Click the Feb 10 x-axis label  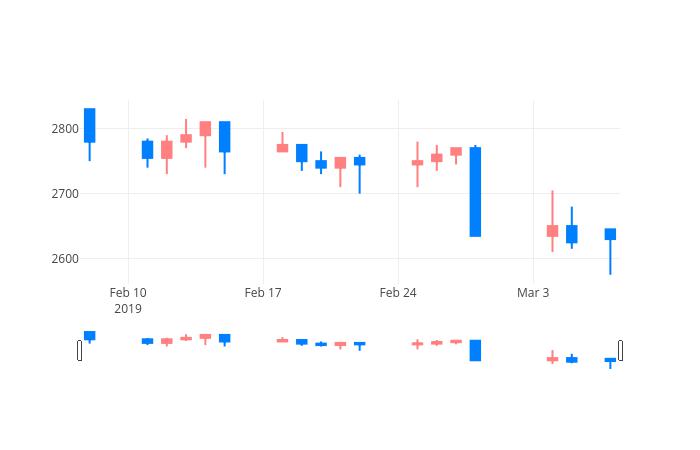(128, 293)
